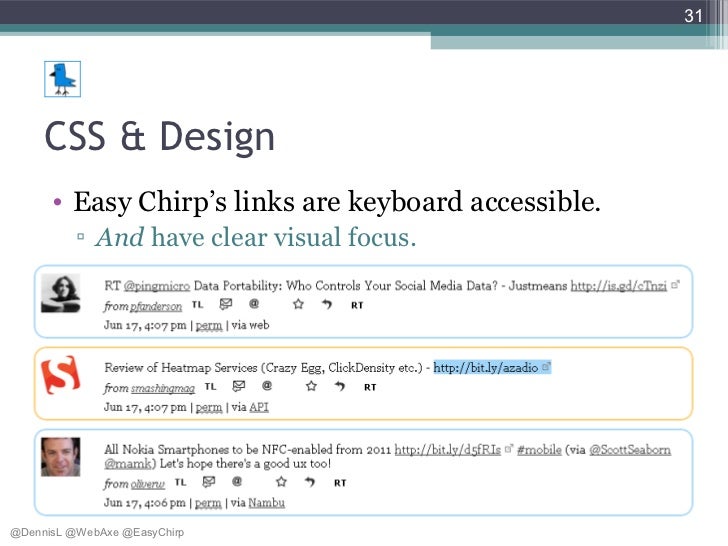728x546 pixels.
Task: Open the TL timeline icon in smashingmag's tweet
Action: (x=210, y=386)
